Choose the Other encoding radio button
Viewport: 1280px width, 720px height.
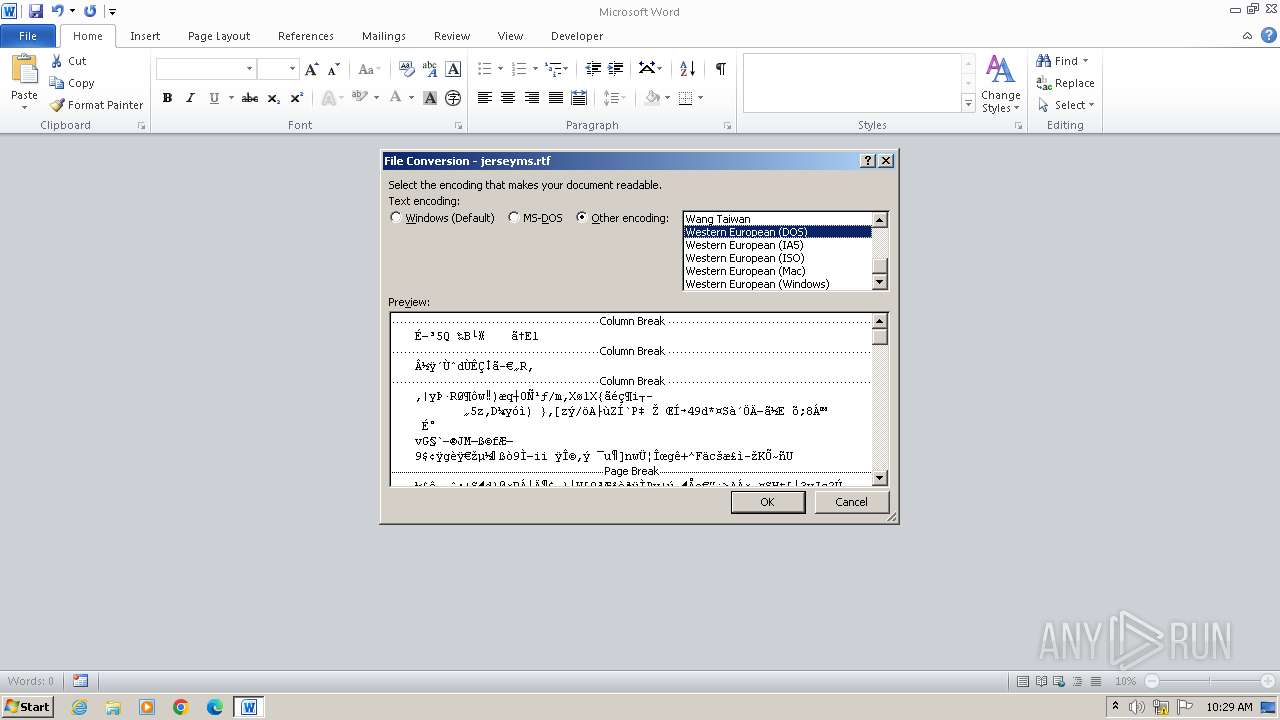[582, 218]
